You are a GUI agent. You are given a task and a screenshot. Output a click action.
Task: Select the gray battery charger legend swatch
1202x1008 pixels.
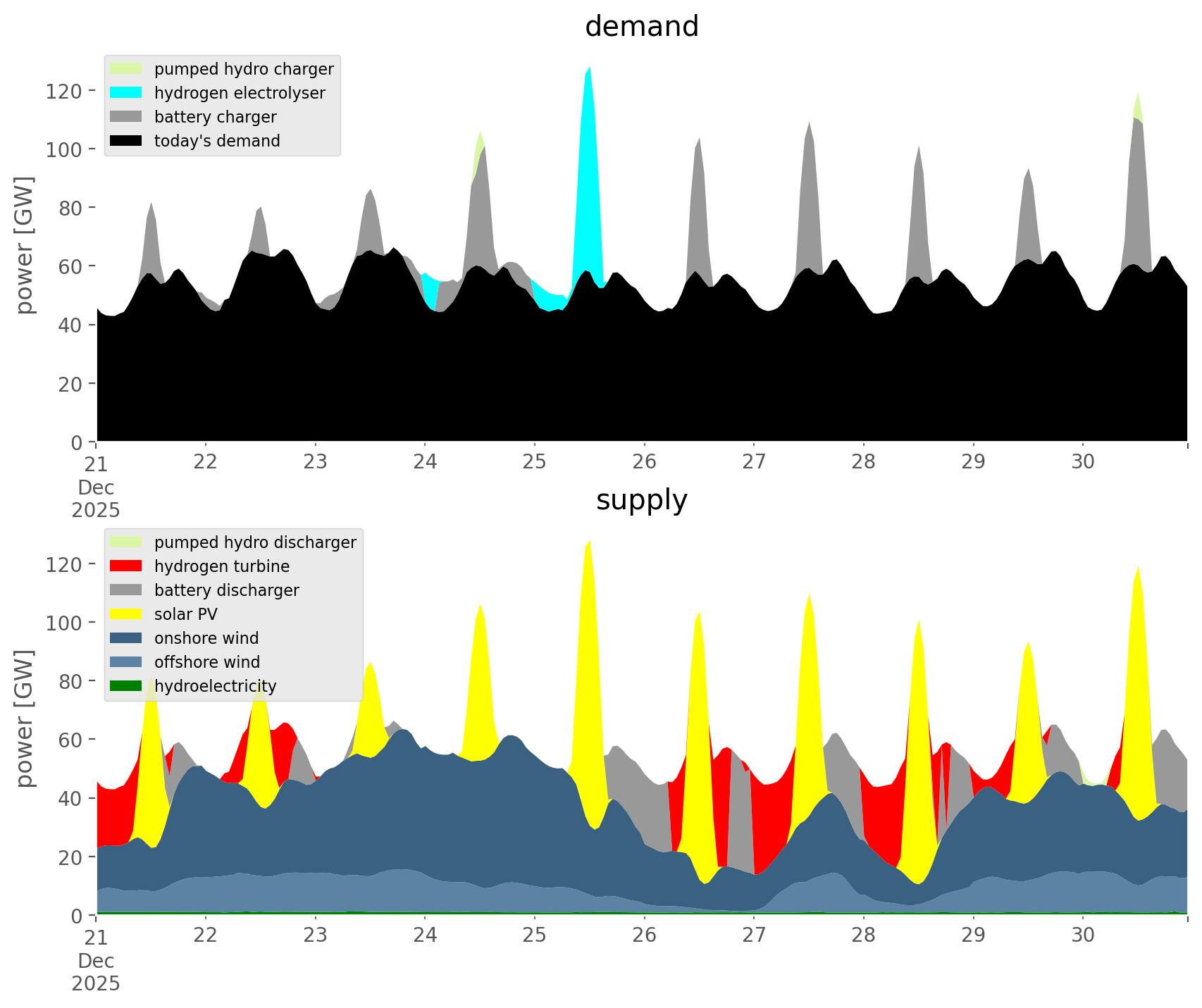pos(126,117)
